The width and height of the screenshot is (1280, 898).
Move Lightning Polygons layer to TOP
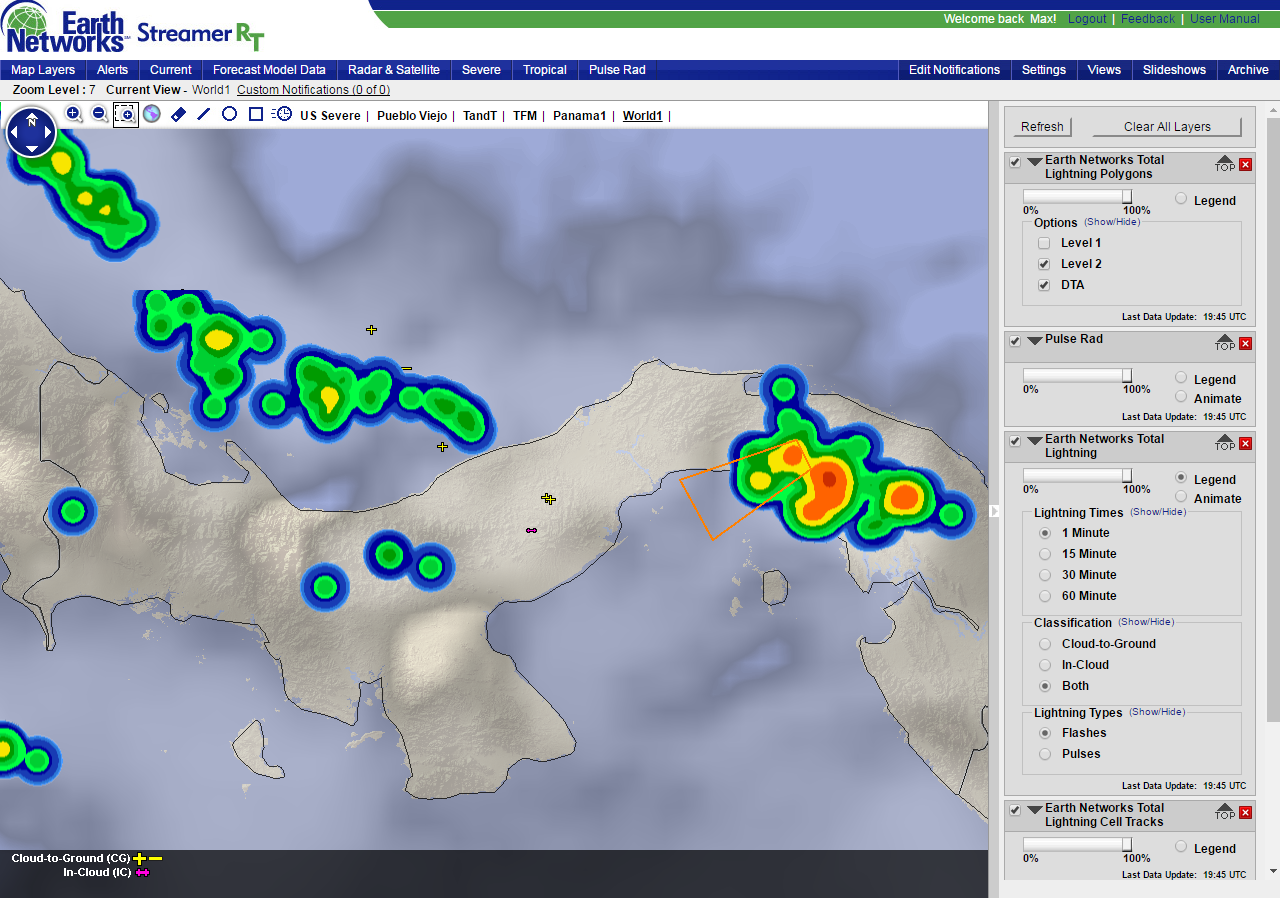[1225, 164]
